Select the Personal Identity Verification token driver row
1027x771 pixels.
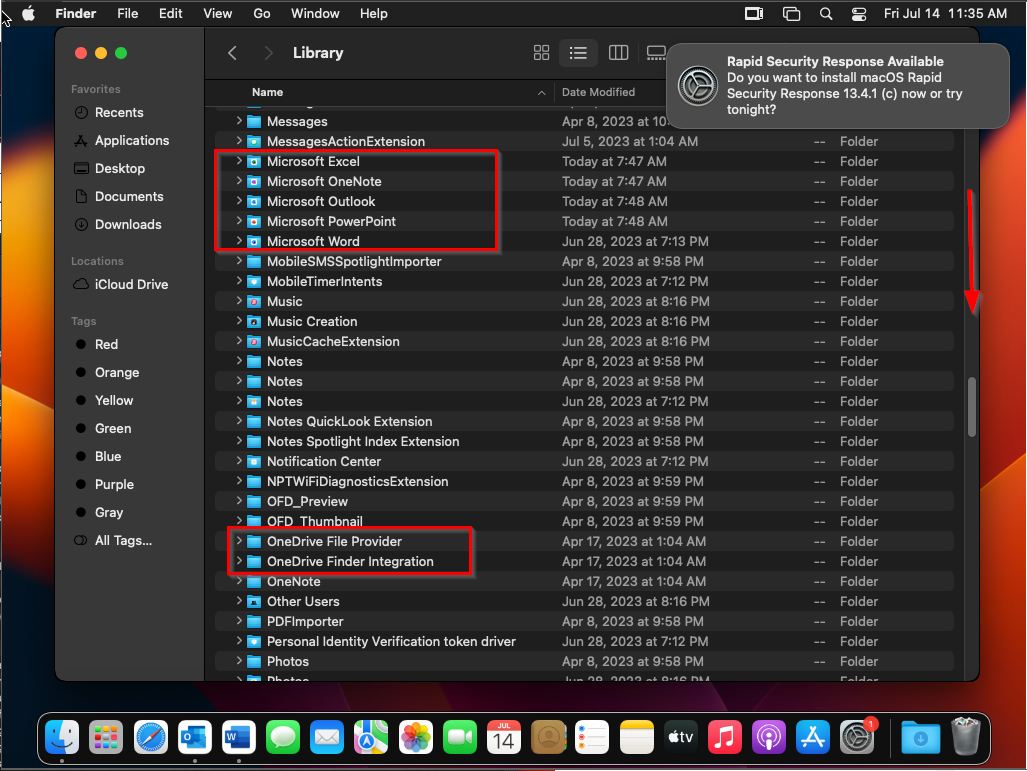pos(583,641)
